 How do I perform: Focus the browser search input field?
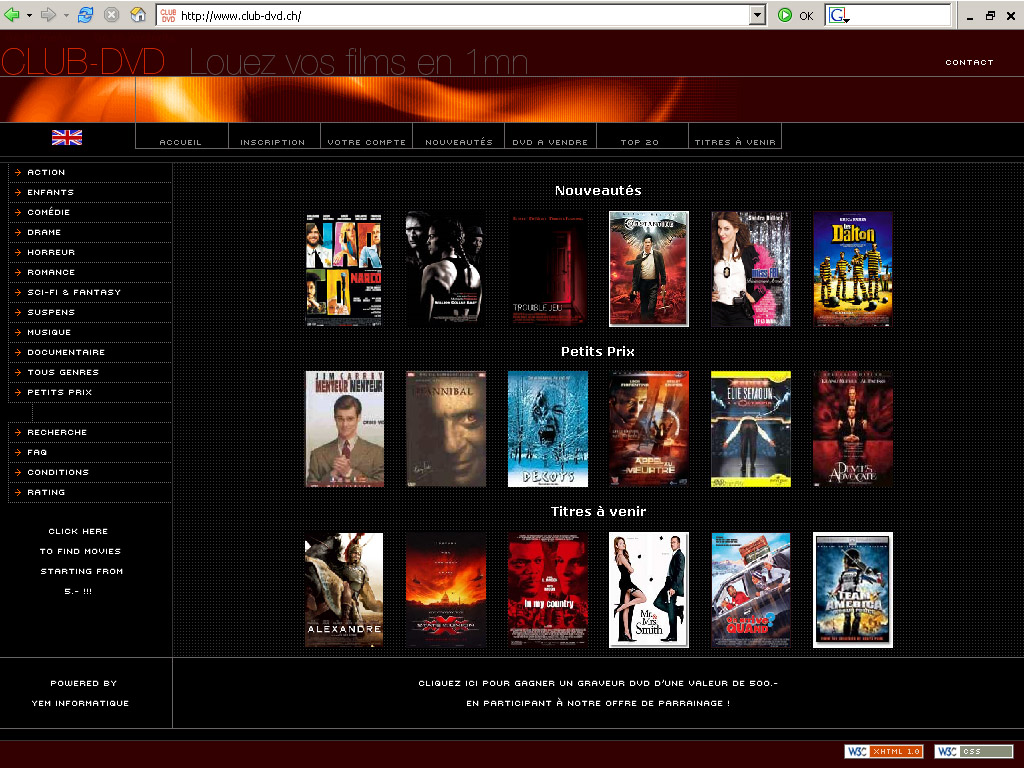(x=900, y=16)
